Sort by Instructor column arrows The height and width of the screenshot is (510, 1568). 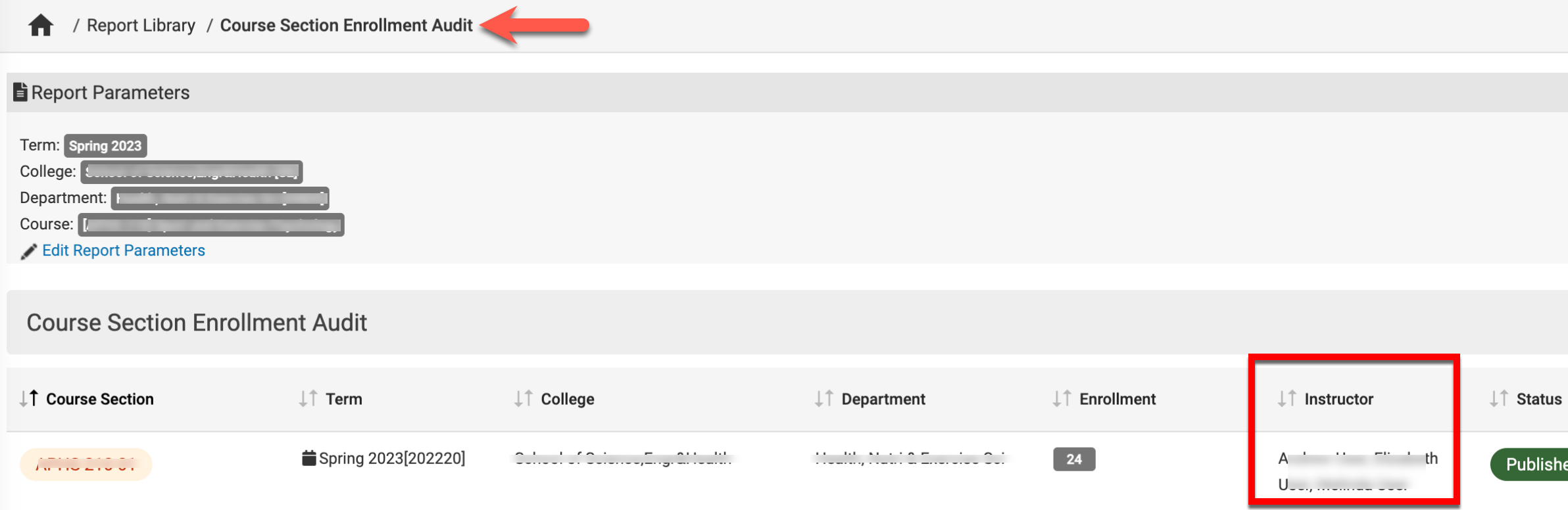pyautogui.click(x=1287, y=398)
